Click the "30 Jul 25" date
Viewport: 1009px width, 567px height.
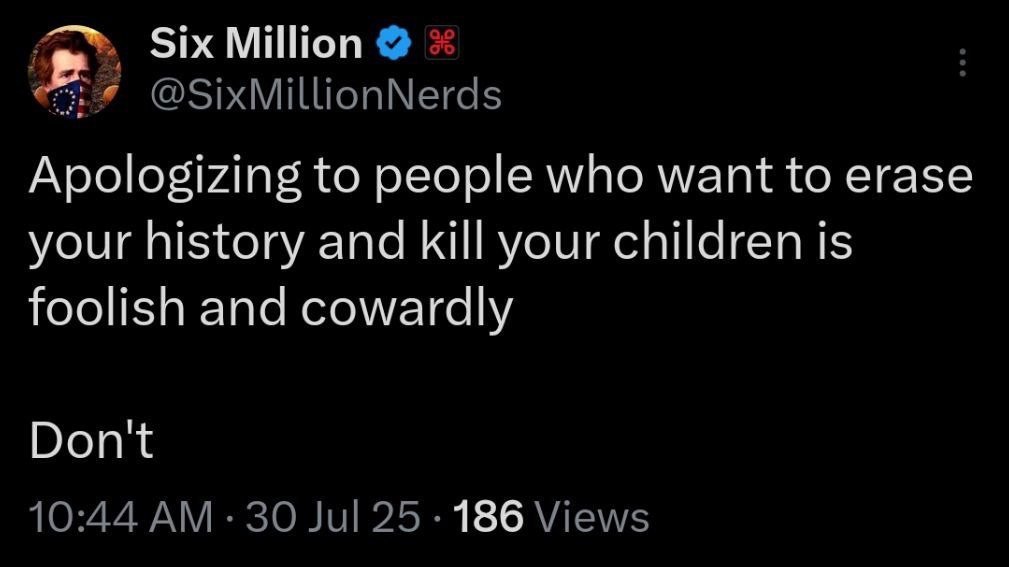coord(332,517)
